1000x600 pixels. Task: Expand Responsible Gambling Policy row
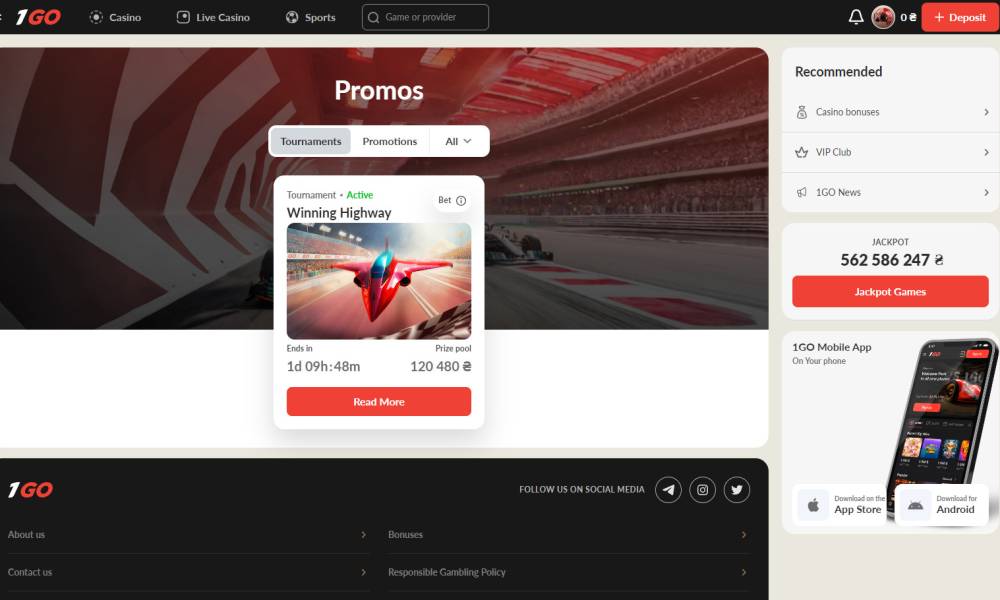click(x=567, y=572)
